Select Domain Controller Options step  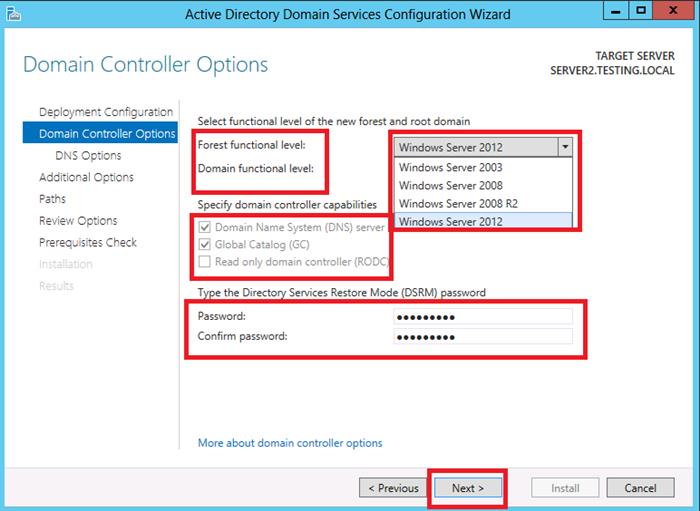click(x=100, y=133)
